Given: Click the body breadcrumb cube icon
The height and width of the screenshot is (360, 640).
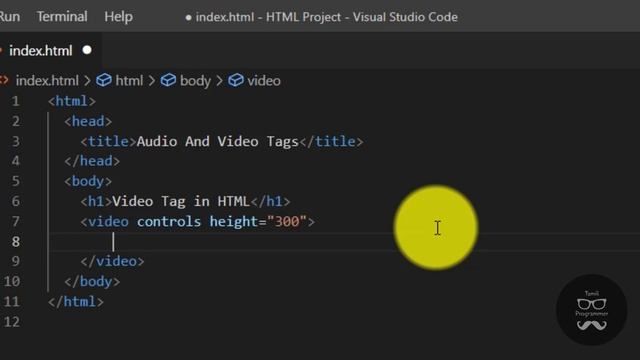Looking at the screenshot, I should click(168, 80).
